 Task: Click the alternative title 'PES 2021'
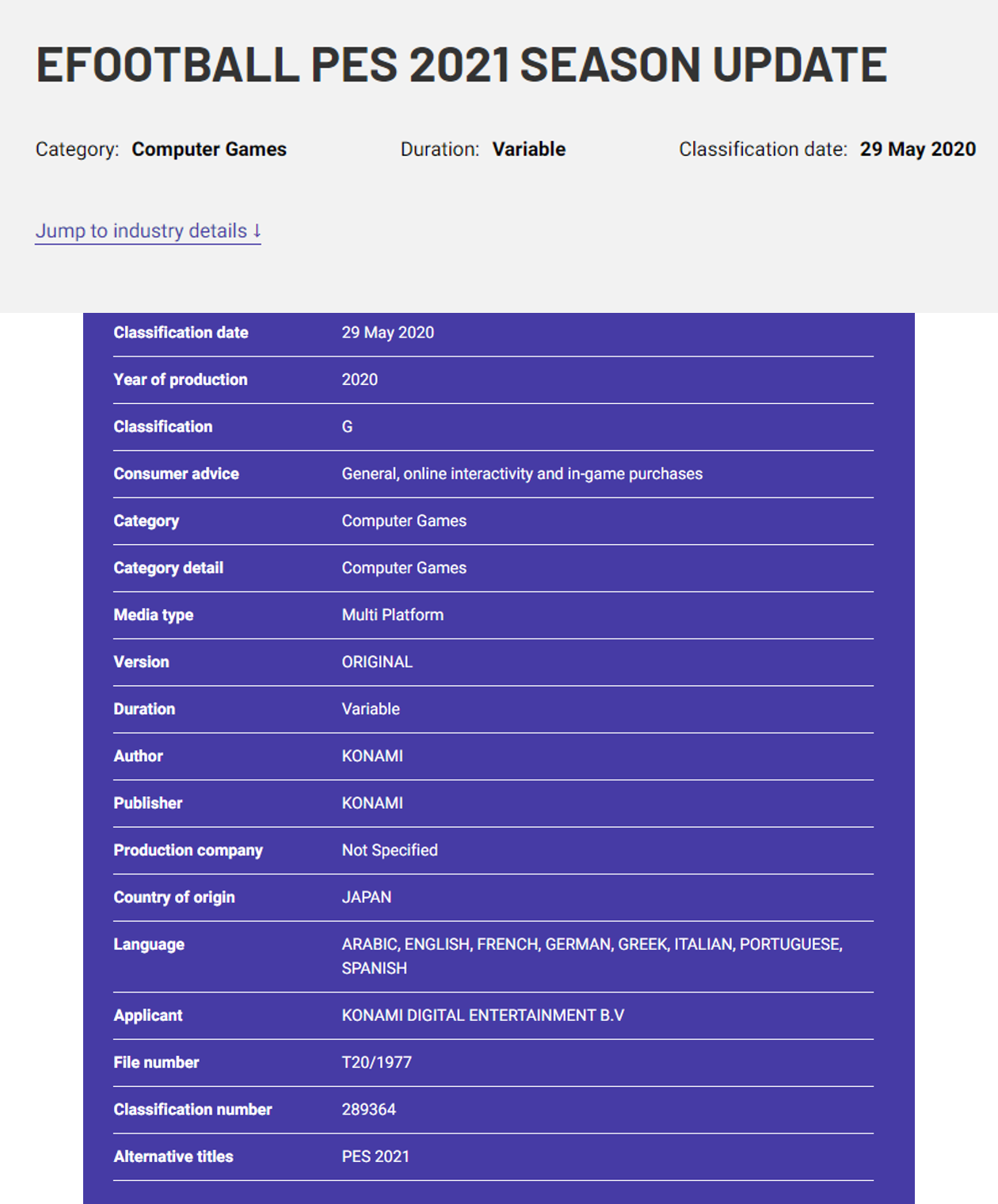(375, 1156)
